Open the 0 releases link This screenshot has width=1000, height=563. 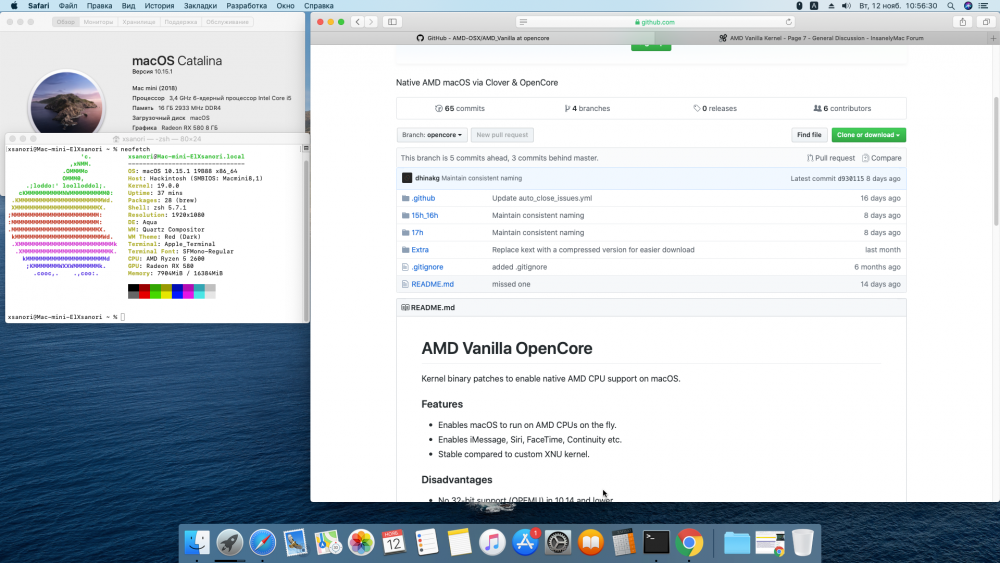[x=715, y=108]
